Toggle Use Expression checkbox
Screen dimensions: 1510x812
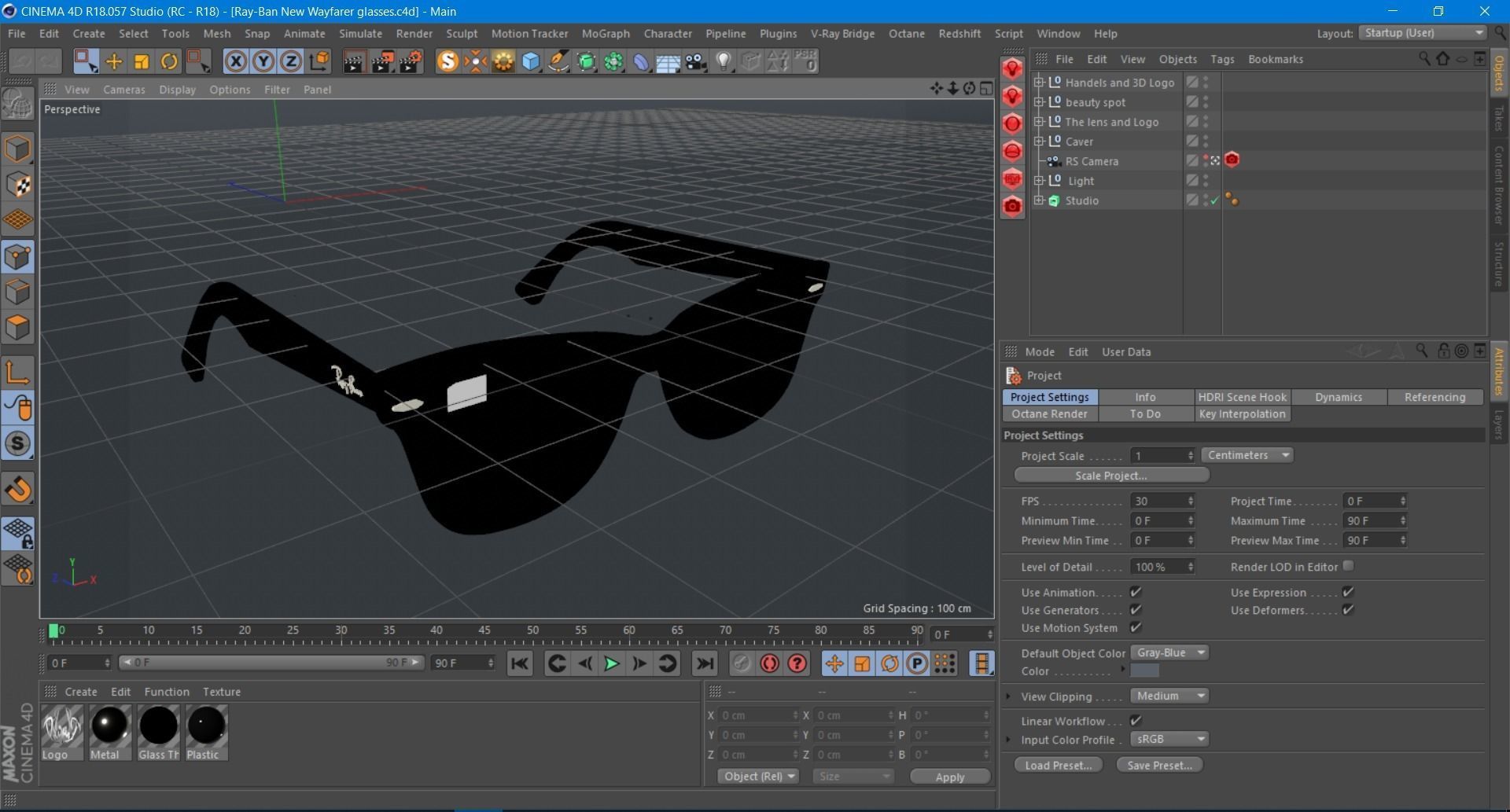click(1348, 592)
